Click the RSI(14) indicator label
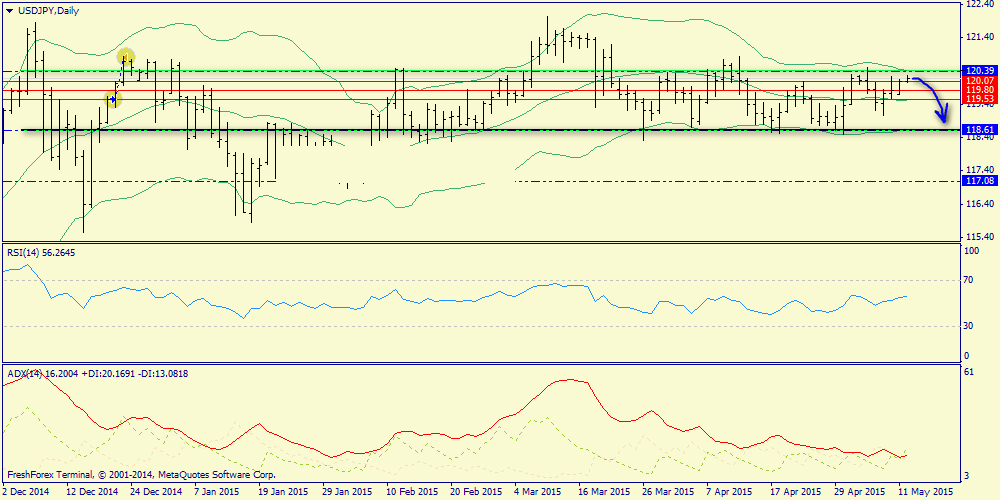 tap(40, 252)
